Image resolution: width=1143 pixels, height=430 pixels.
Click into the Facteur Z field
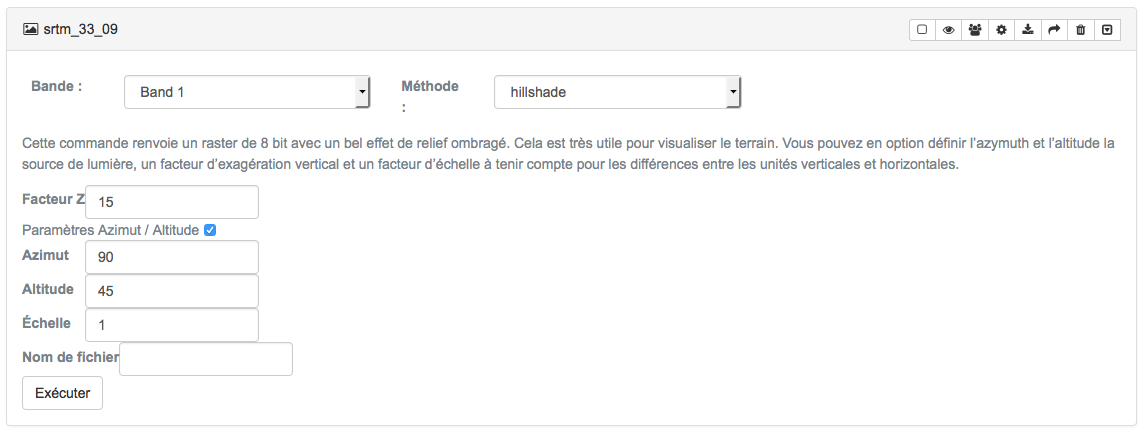(x=172, y=202)
